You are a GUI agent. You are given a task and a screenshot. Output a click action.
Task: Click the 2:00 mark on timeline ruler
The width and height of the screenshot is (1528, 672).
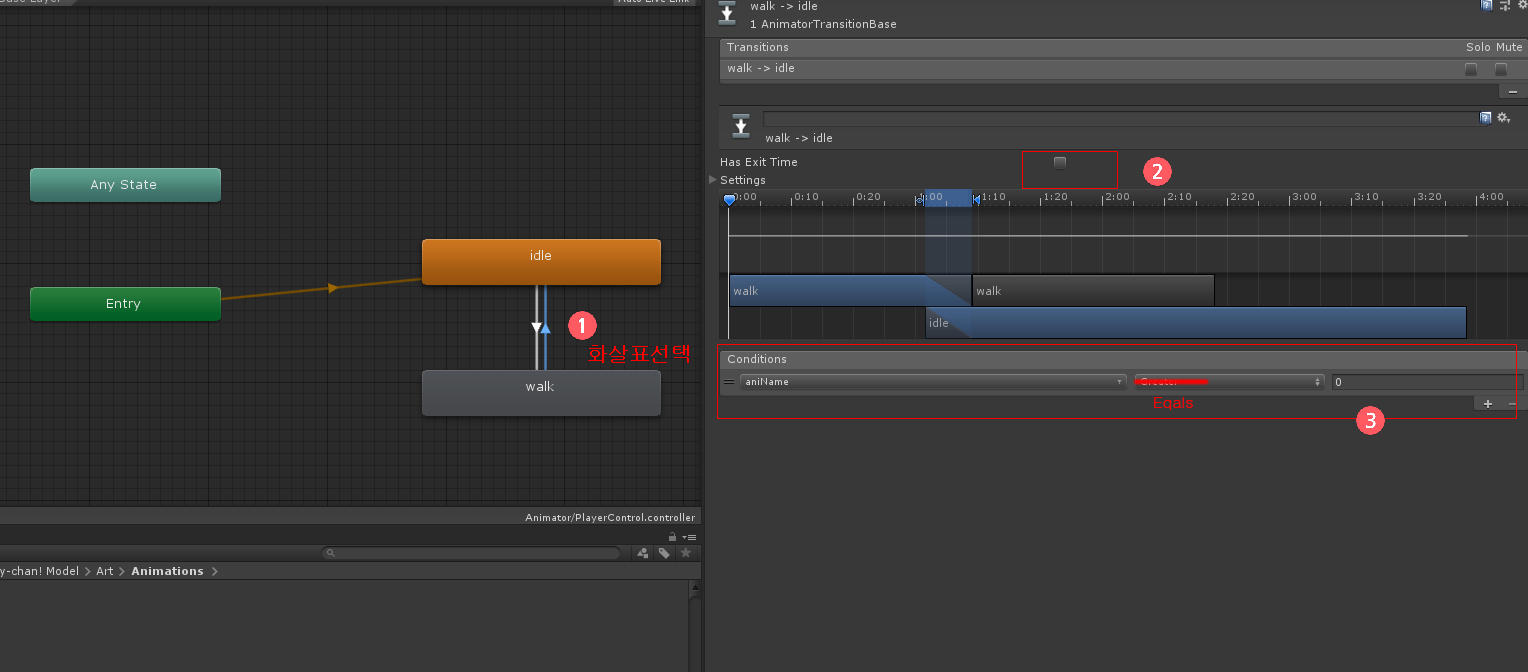[1117, 197]
